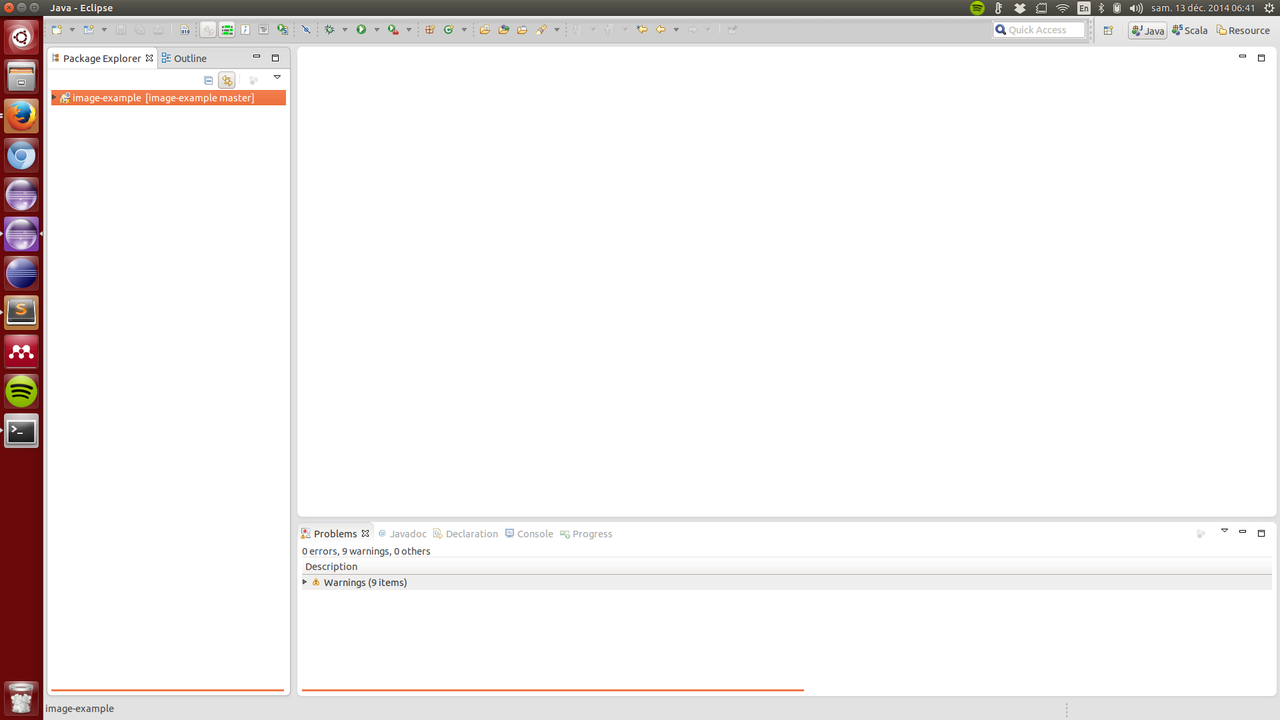1280x720 pixels.
Task: Switch to the Declaration tab
Action: click(x=465, y=534)
